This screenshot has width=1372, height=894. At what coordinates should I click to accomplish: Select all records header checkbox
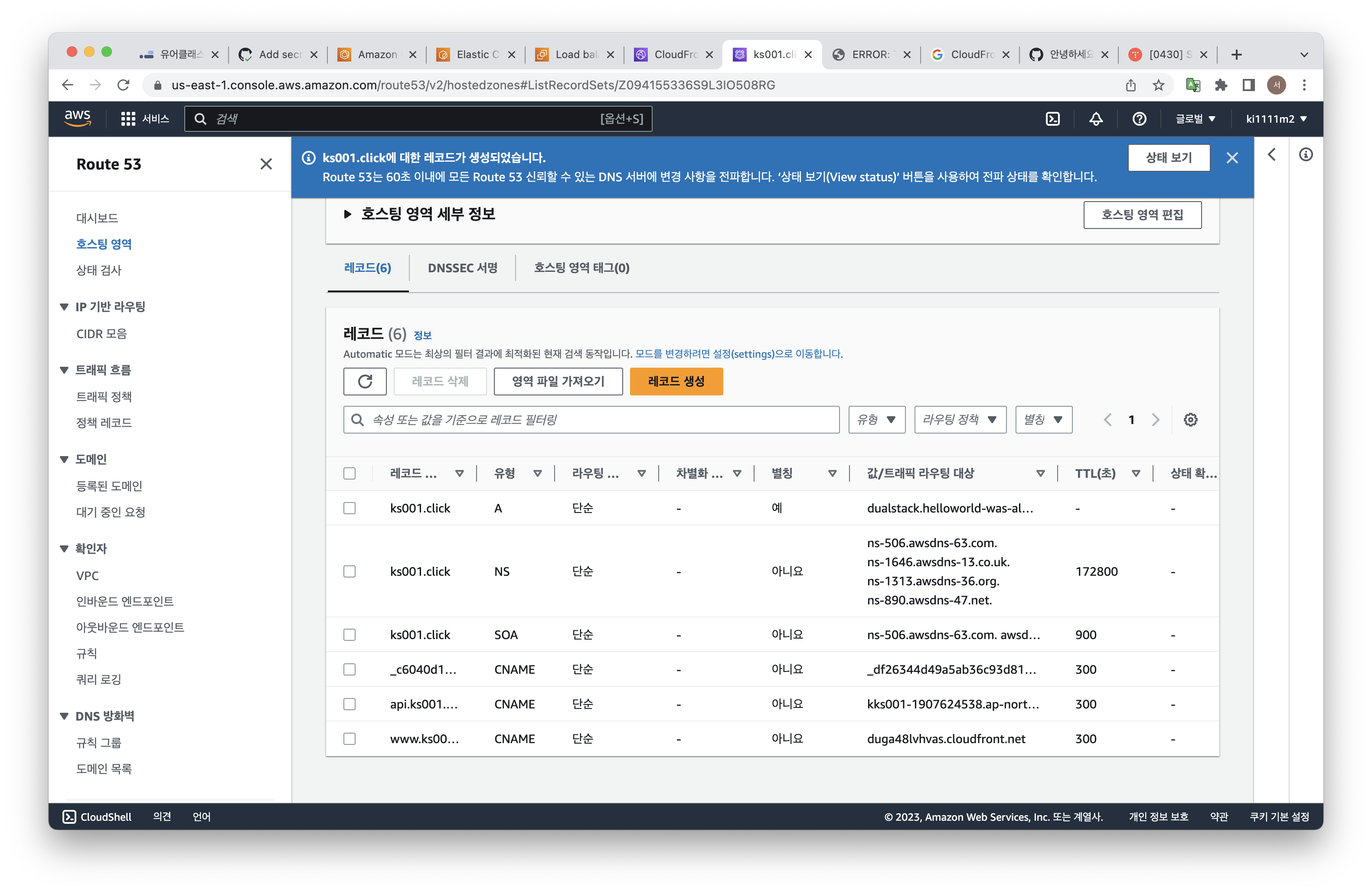click(350, 474)
